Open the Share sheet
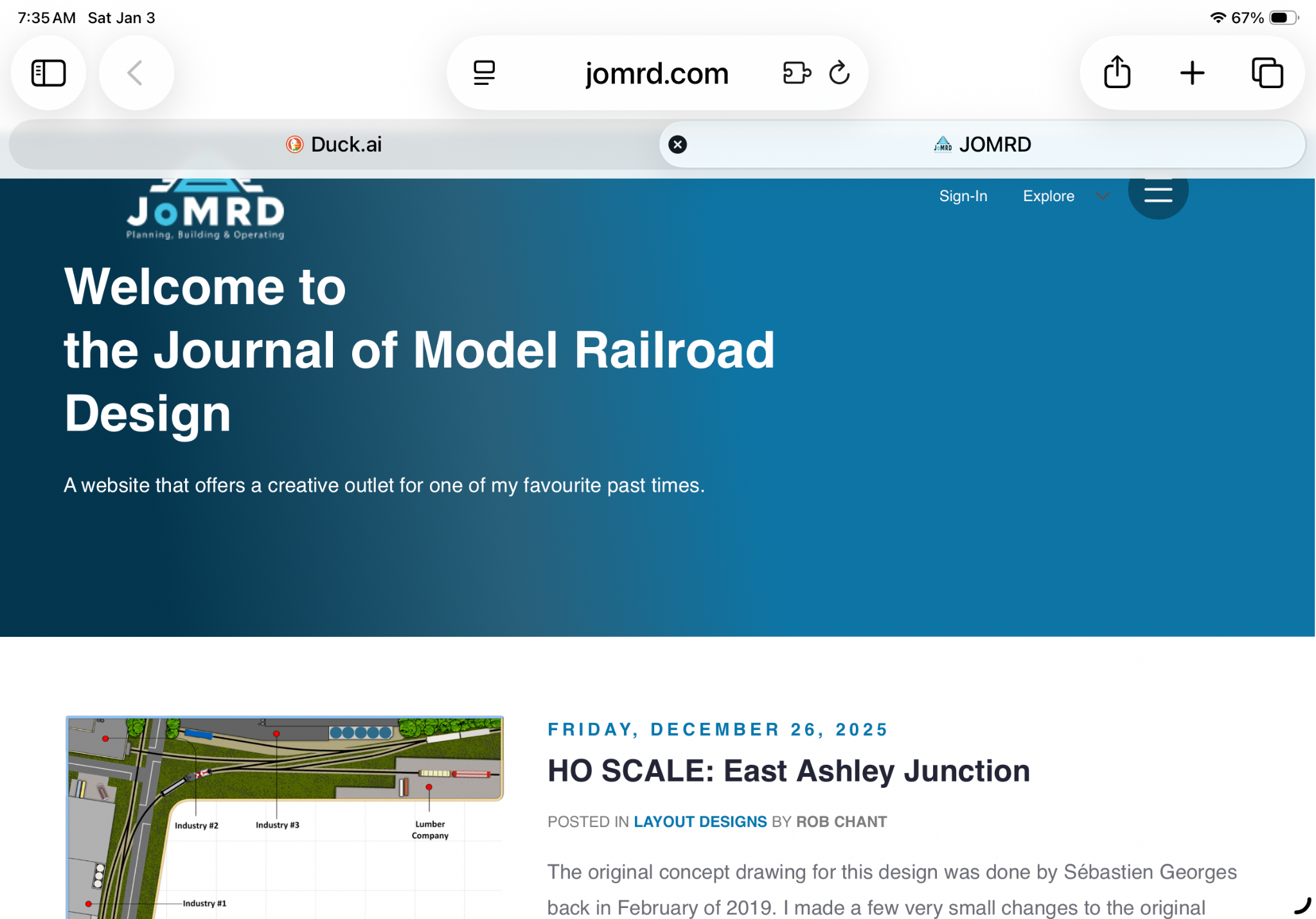1316x919 pixels. [1117, 72]
